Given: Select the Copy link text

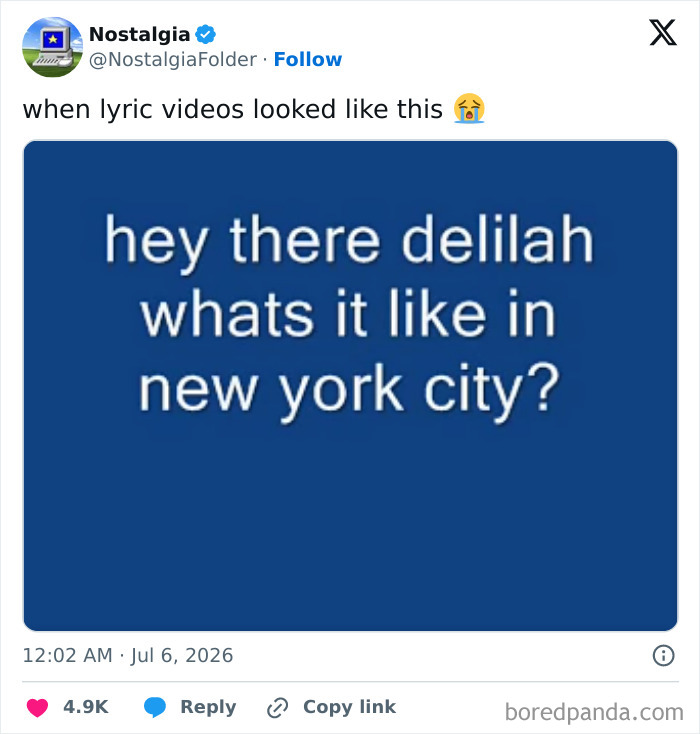Looking at the screenshot, I should click(x=349, y=707).
